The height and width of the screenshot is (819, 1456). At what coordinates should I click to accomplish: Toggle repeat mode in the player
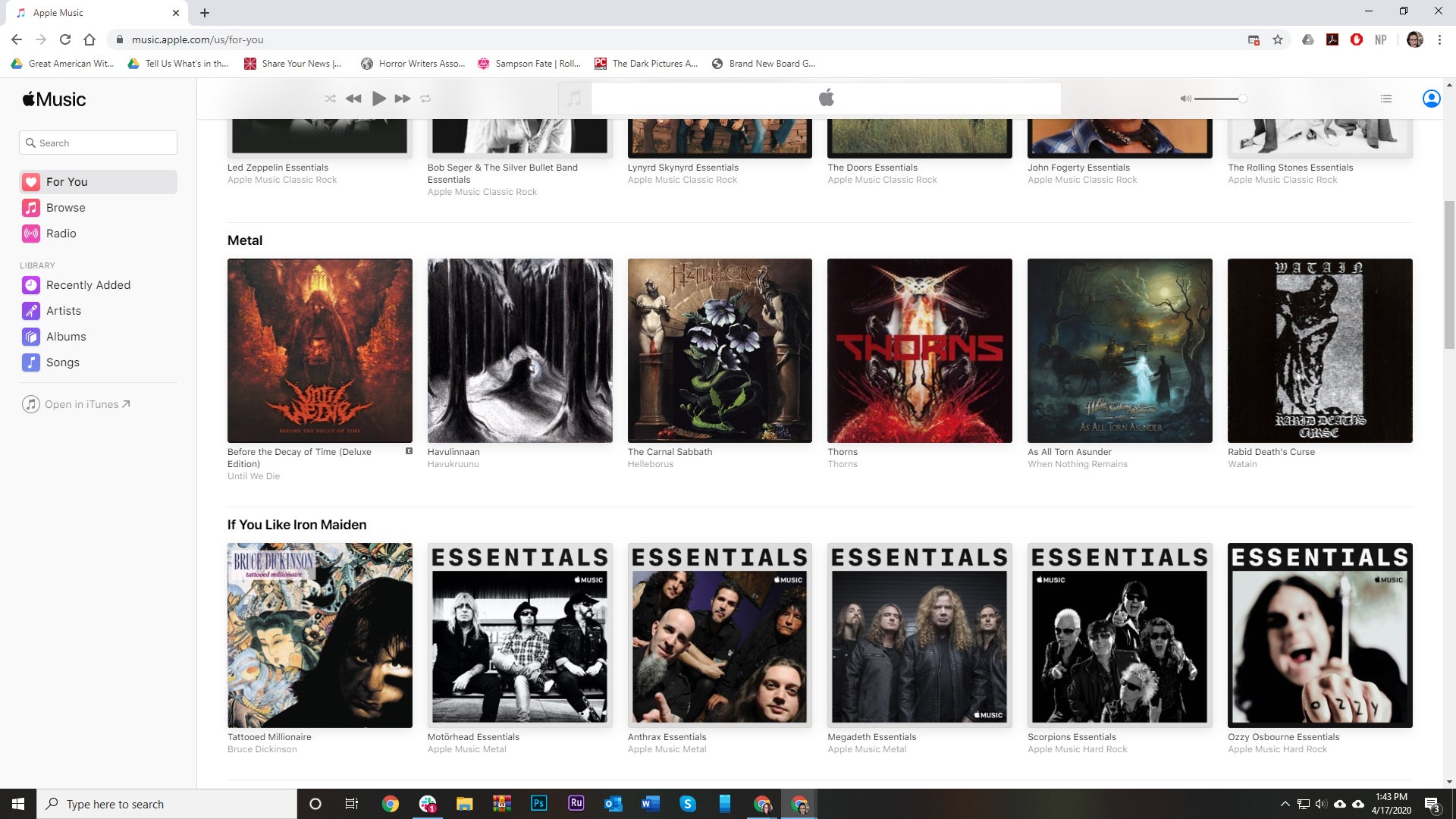[x=425, y=99]
